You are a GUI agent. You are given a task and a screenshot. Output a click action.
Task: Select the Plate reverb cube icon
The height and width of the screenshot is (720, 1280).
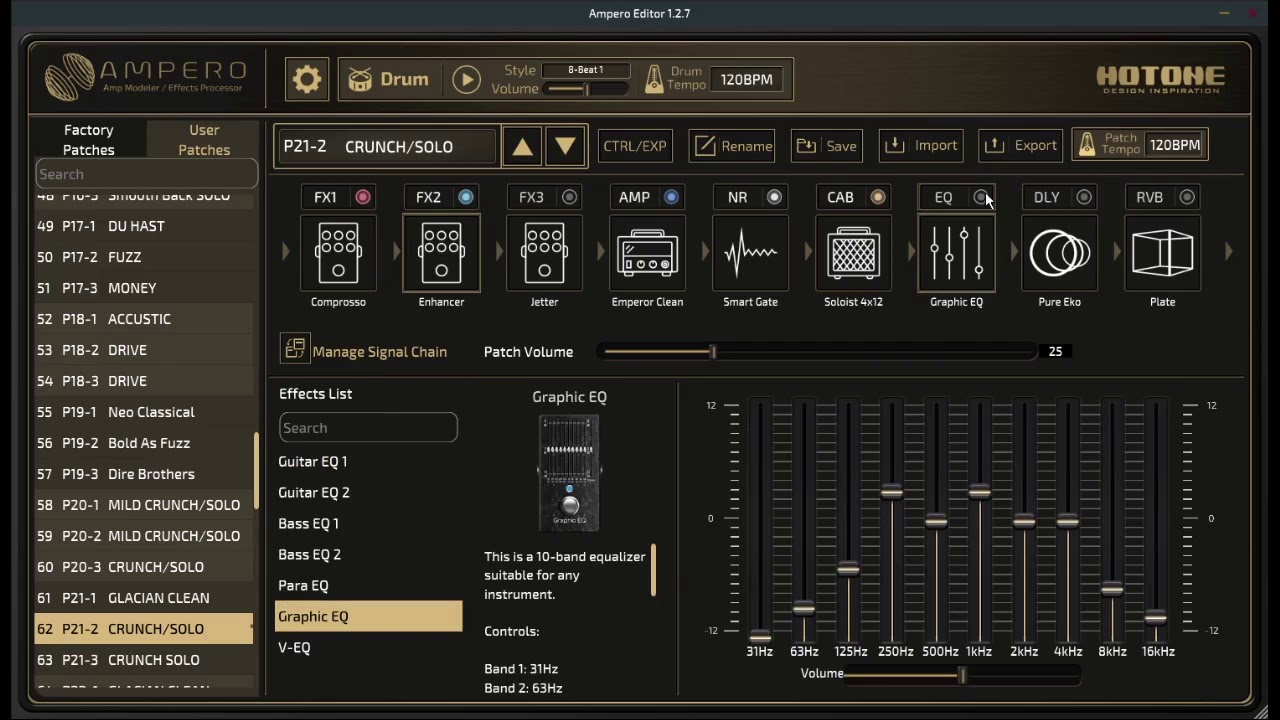coord(1162,252)
